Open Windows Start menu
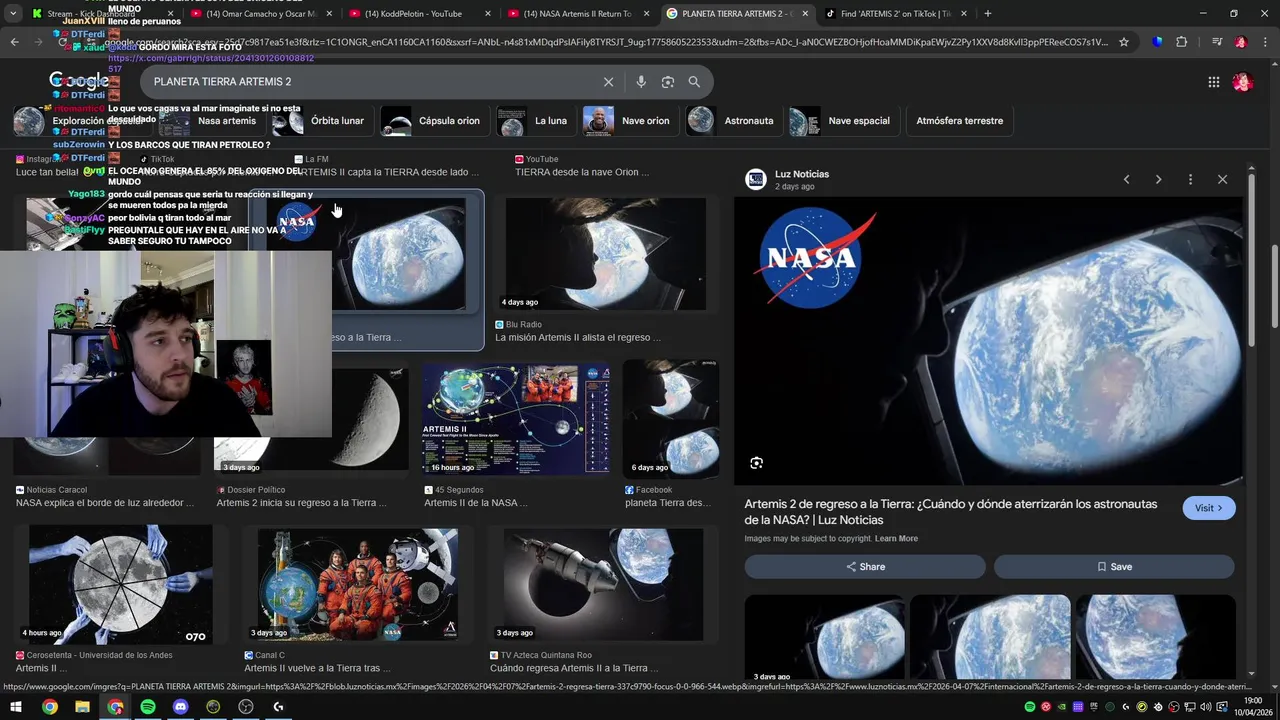The image size is (1280, 720). coord(16,707)
